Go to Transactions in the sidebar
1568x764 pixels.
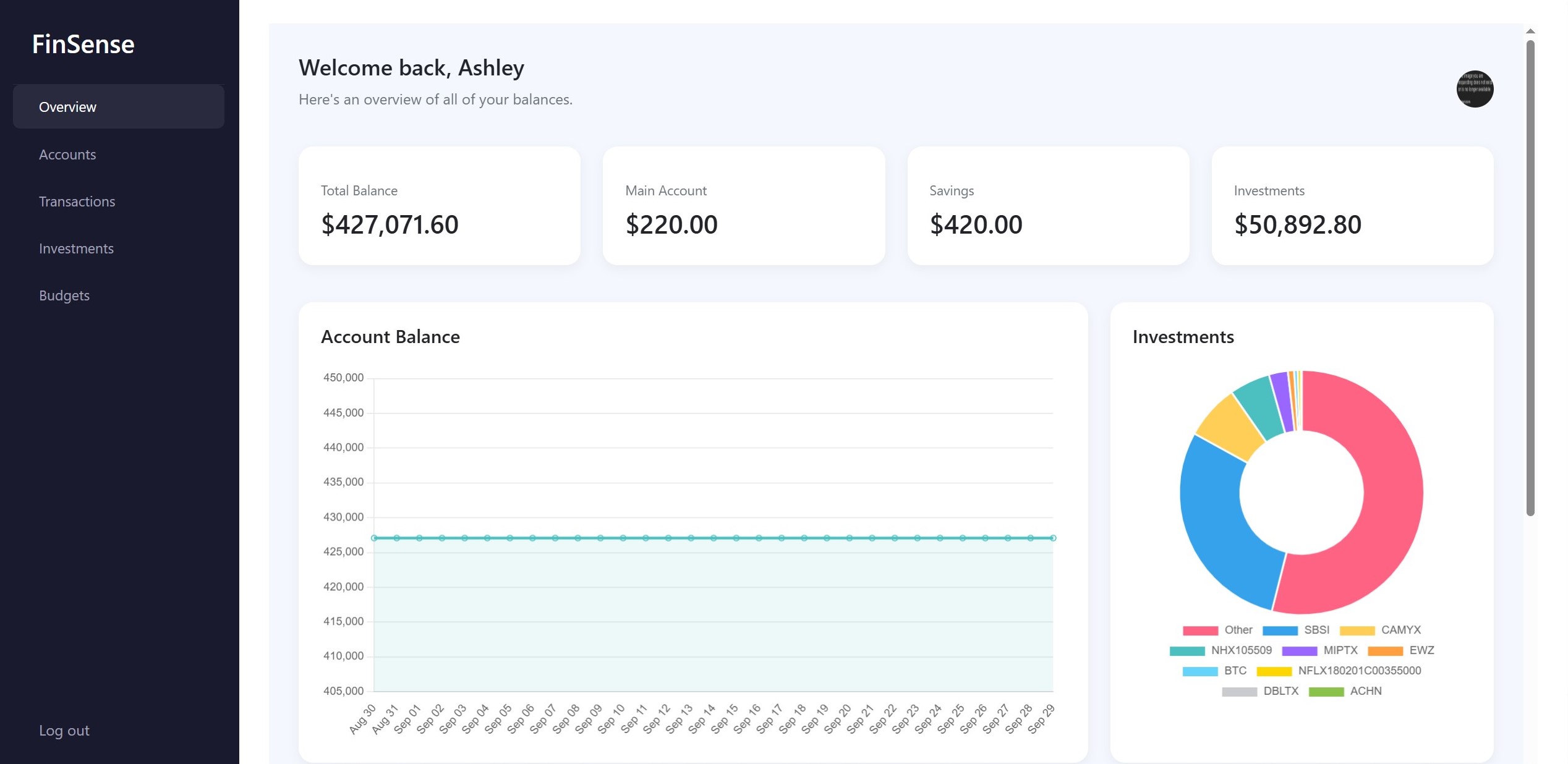(77, 202)
